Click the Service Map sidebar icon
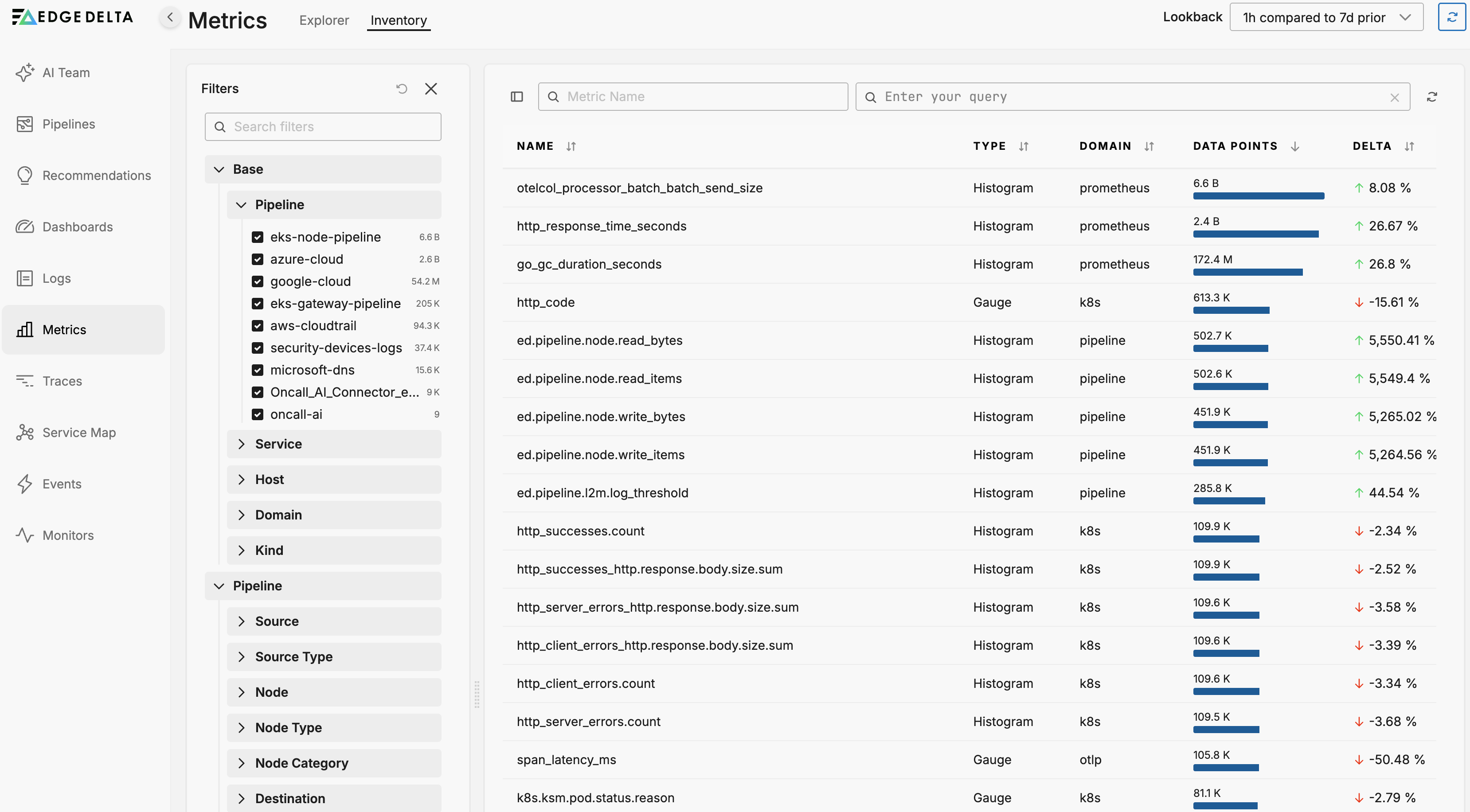The width and height of the screenshot is (1470, 812). pos(24,433)
